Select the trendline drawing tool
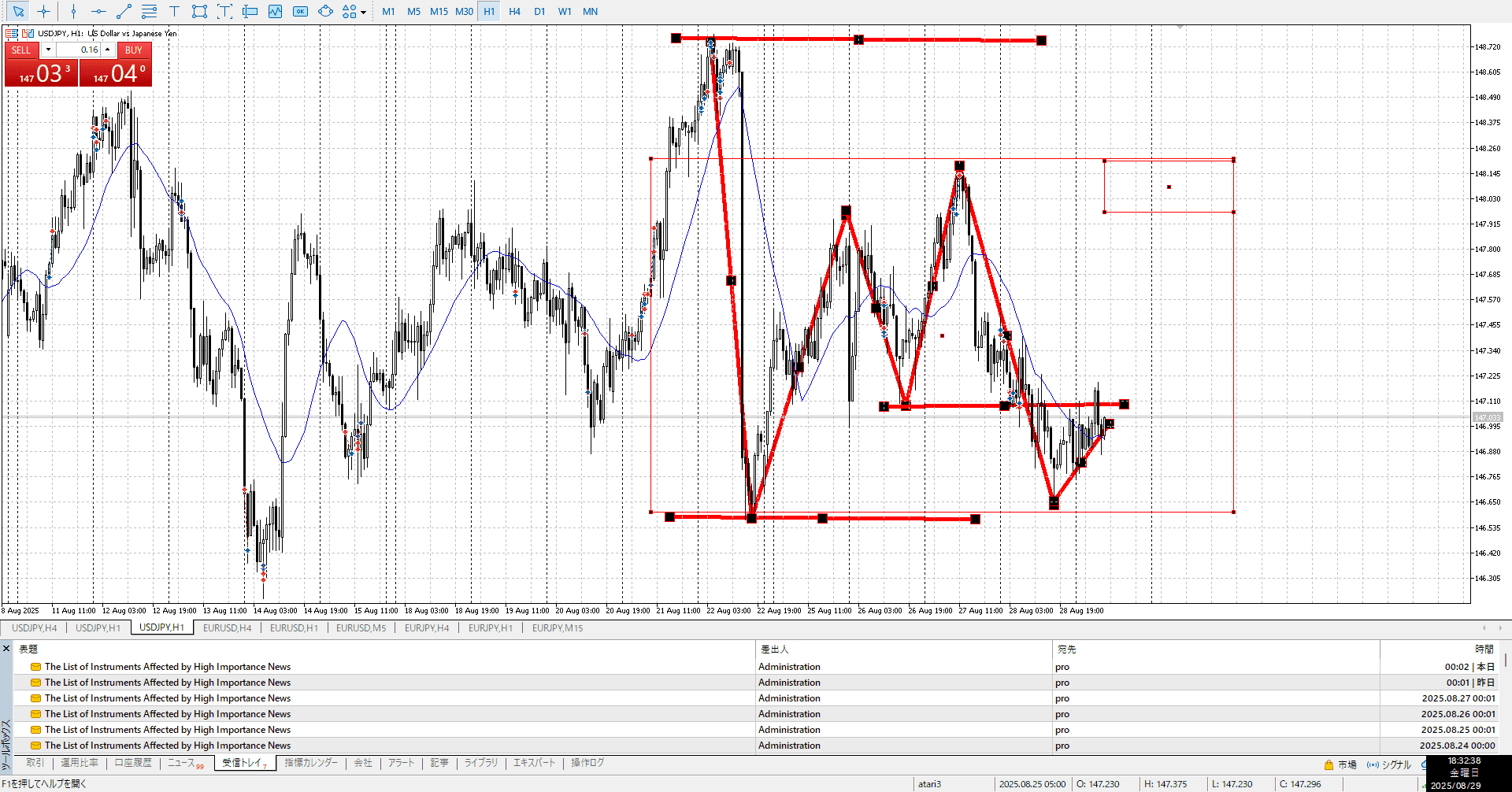Screen dimensions: 1512x792 pos(124,11)
